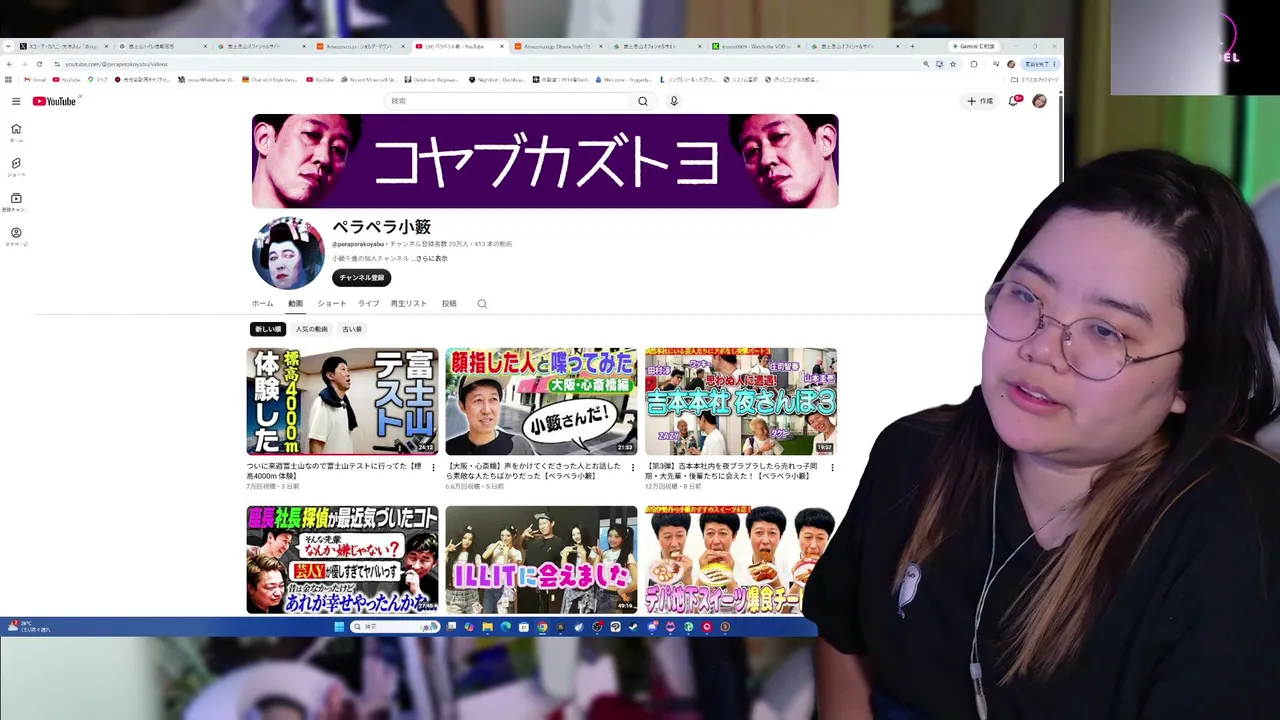Switch to the channel's 動画 tab
Viewport: 1280px width, 720px height.
[295, 304]
